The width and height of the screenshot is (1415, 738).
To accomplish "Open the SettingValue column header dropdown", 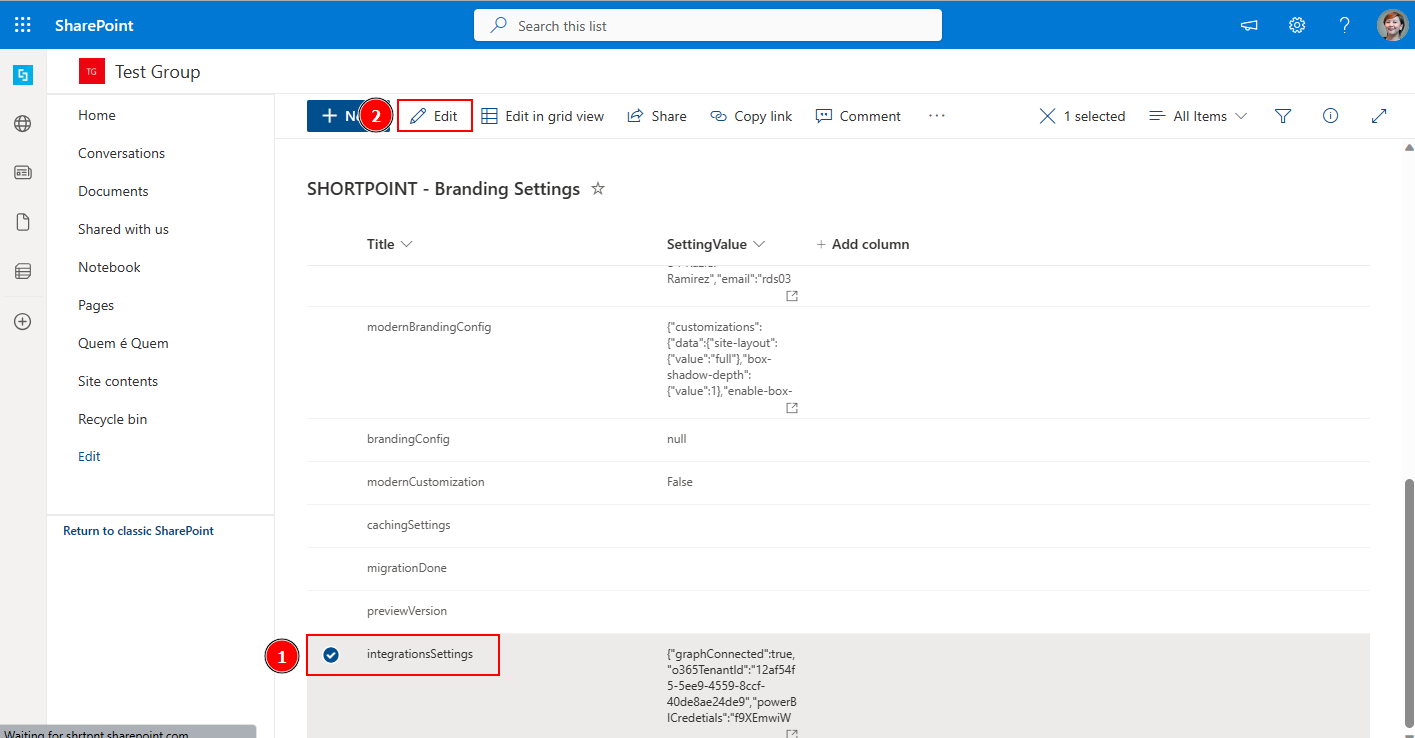I will [x=716, y=244].
